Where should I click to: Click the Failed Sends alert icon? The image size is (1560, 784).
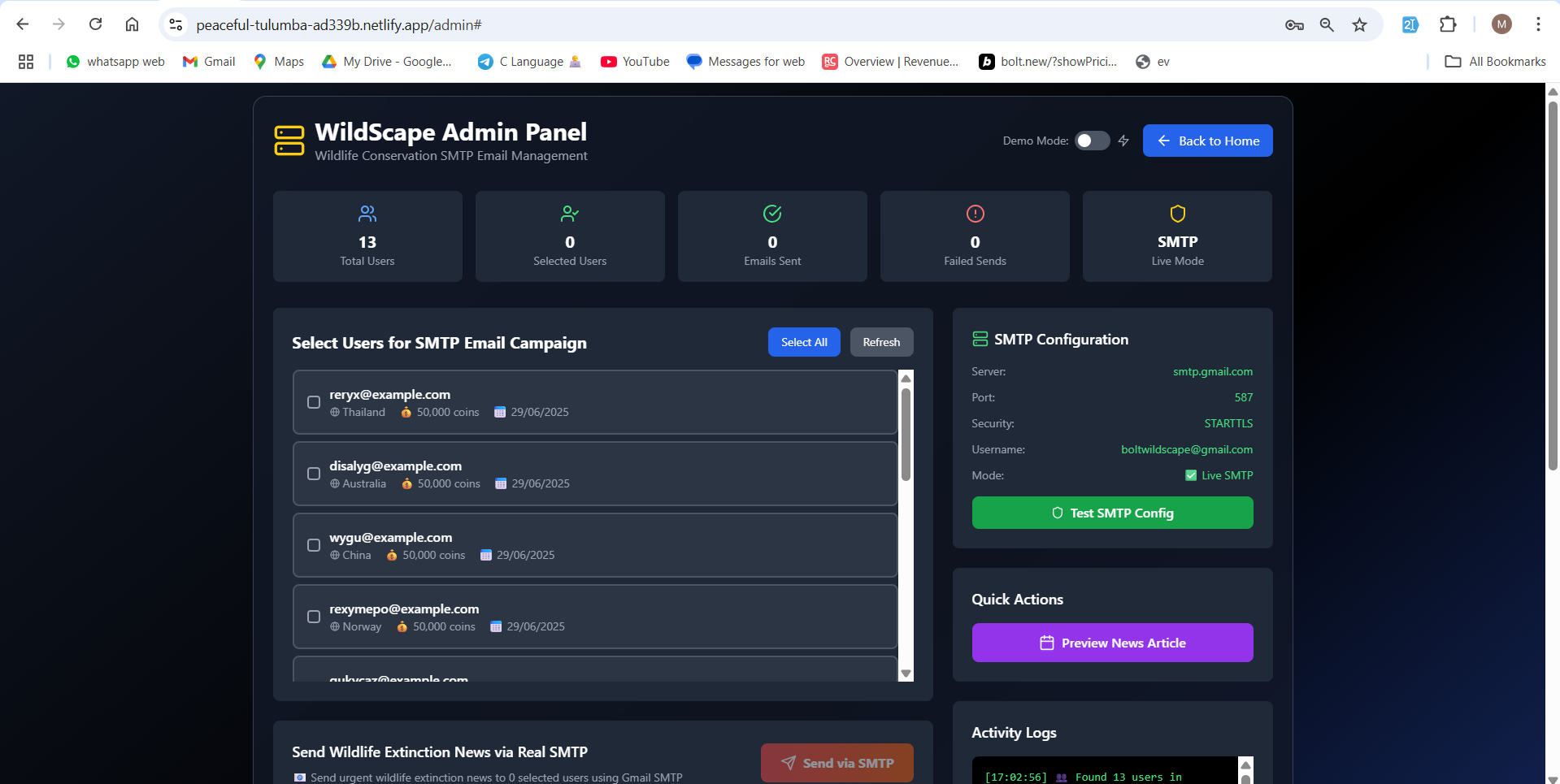coord(975,214)
